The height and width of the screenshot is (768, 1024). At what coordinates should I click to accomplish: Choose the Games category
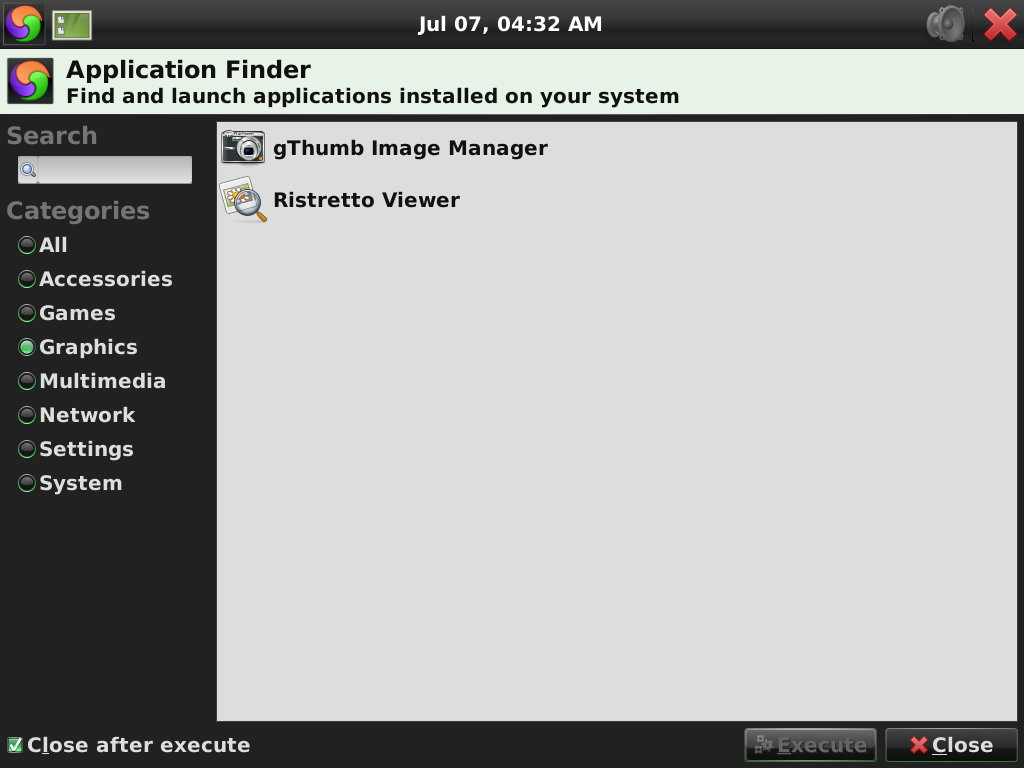click(27, 314)
